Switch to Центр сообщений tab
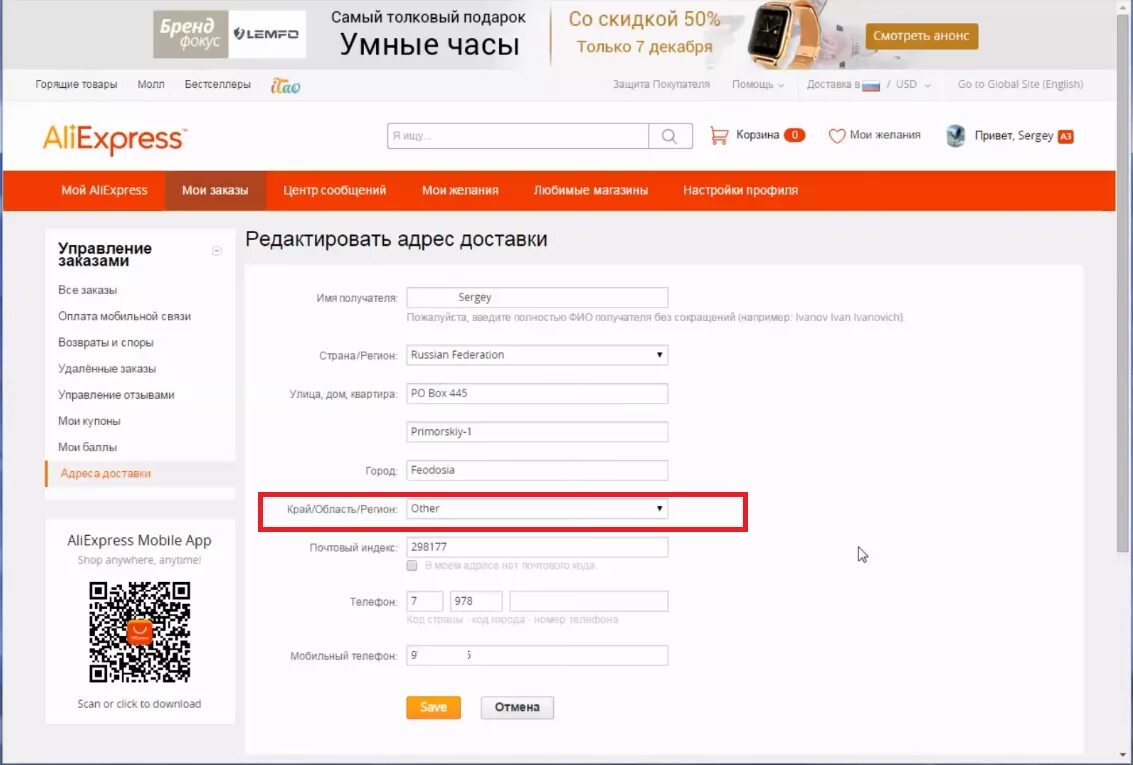Viewport: 1133px width, 765px height. pyautogui.click(x=335, y=191)
